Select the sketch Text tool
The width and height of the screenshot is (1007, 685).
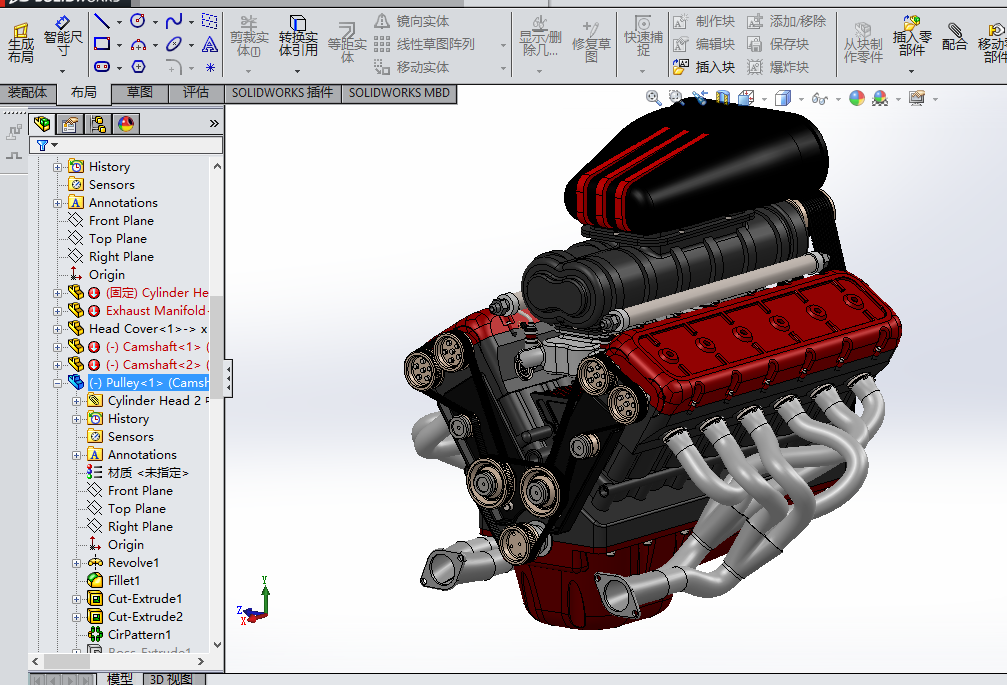coord(209,44)
